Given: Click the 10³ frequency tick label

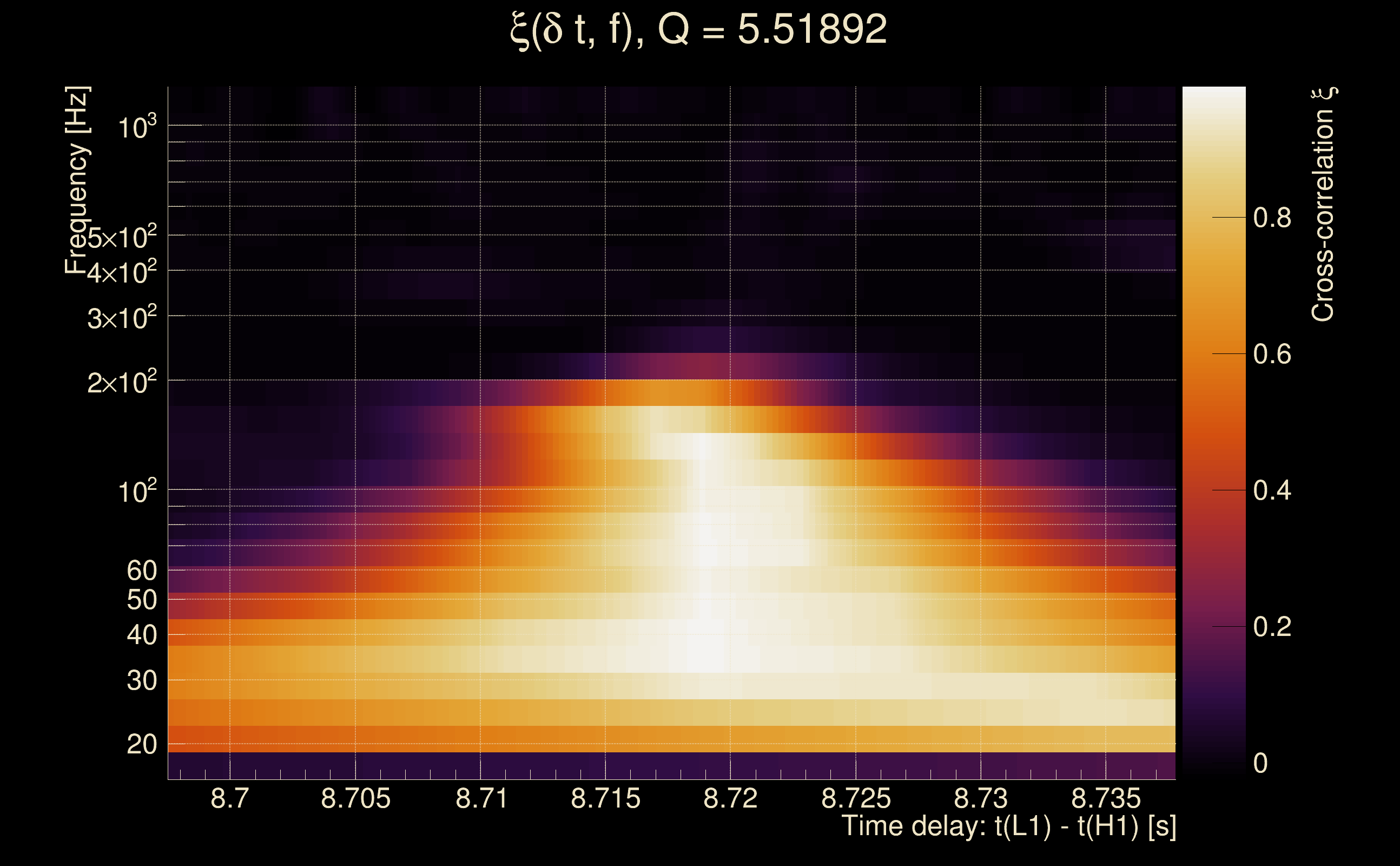Looking at the screenshot, I should [x=137, y=127].
